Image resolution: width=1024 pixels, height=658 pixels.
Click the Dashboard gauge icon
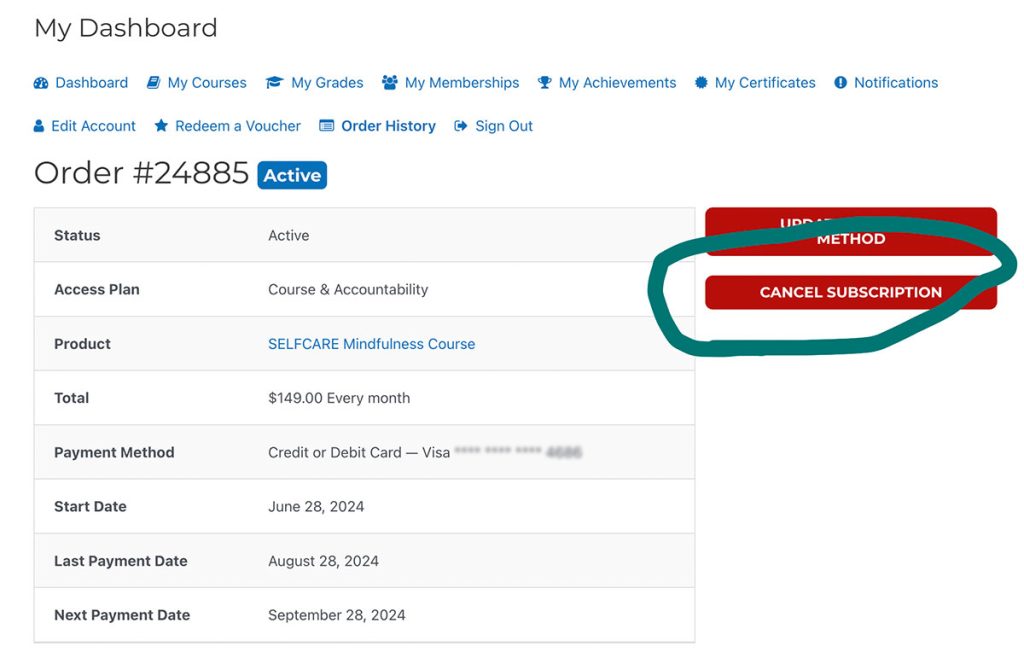coord(41,83)
